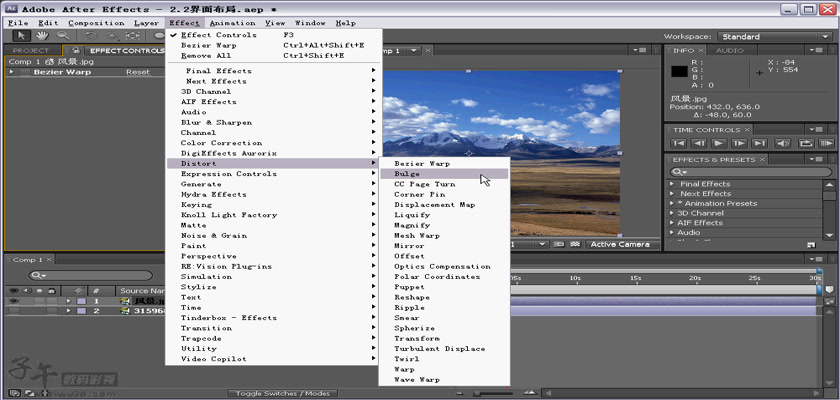Open the Info panel options menu
Screen dimensions: 840x400
[x=815, y=50]
